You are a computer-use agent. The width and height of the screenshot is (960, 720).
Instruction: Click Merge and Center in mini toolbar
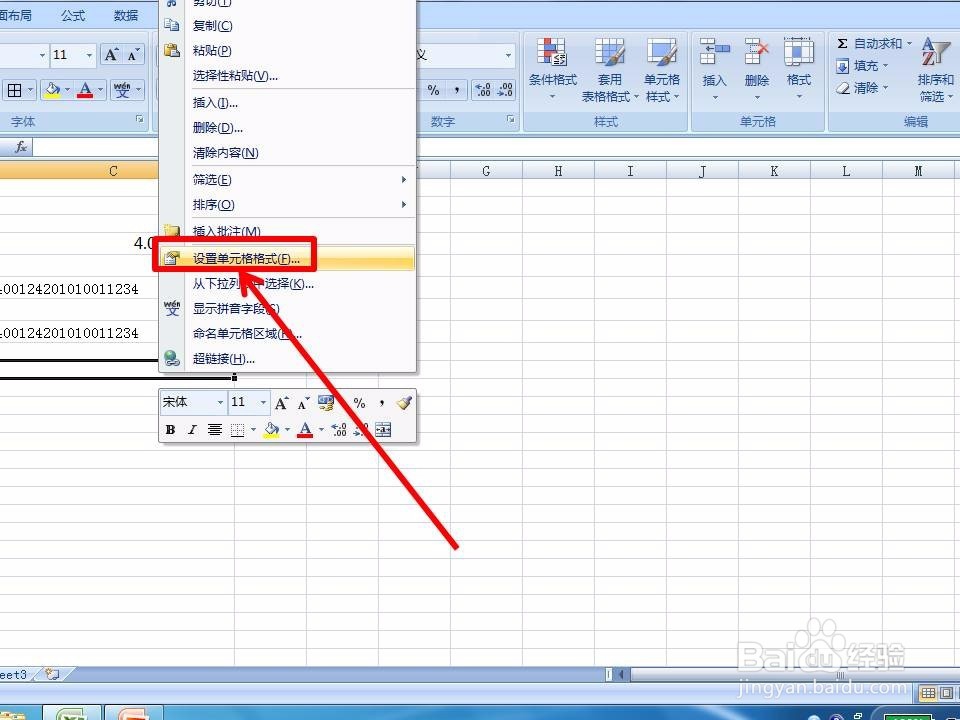point(383,430)
